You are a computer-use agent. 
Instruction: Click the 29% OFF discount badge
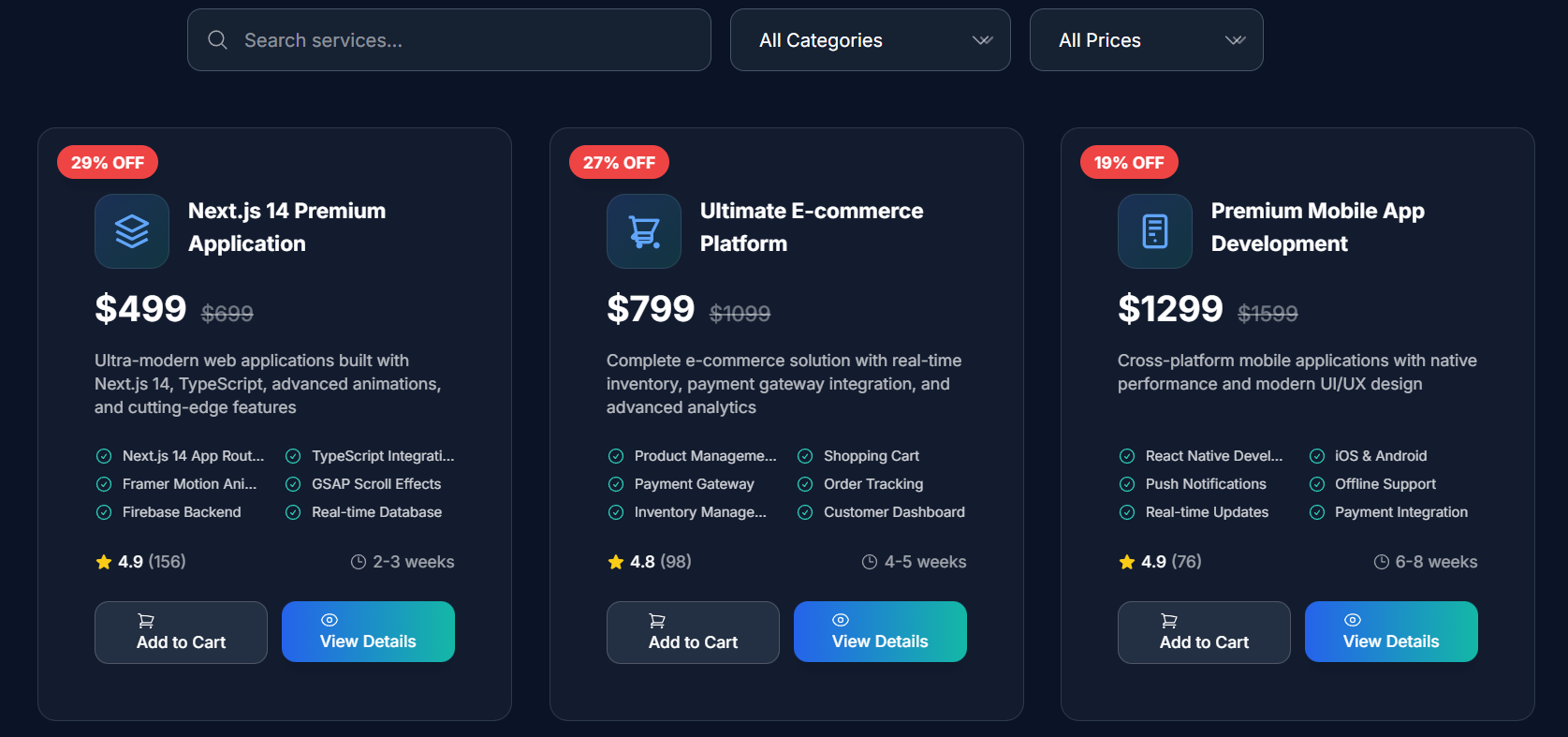coord(108,163)
